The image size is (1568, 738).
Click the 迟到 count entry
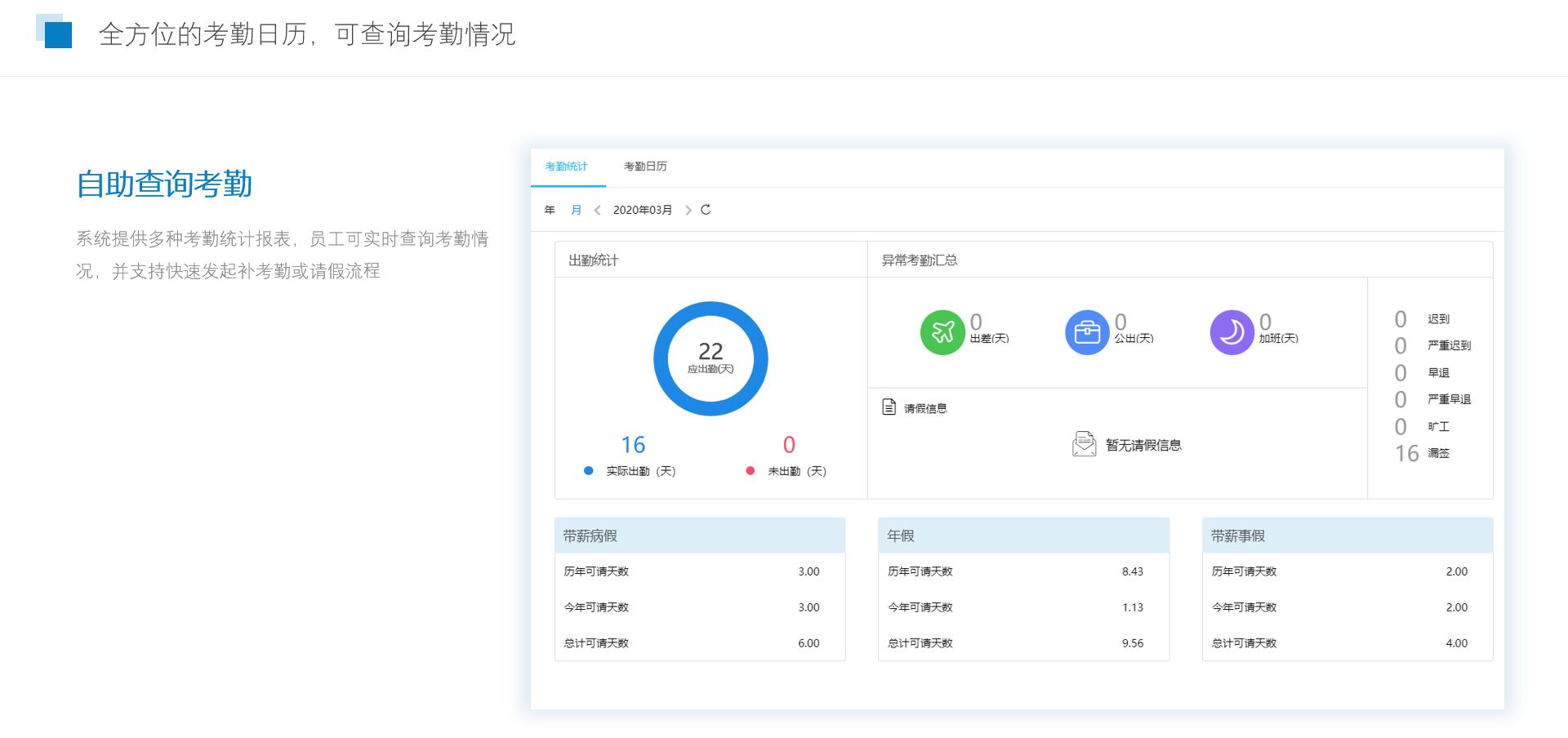click(1401, 319)
